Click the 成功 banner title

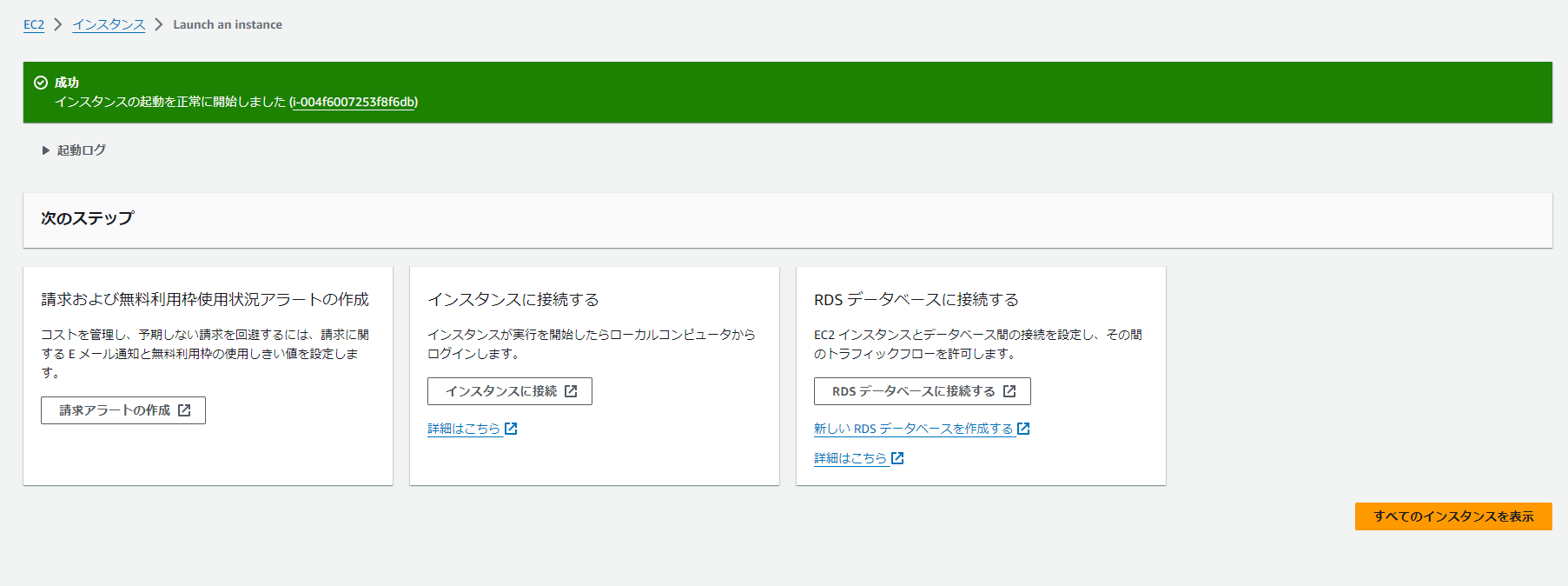pos(67,83)
